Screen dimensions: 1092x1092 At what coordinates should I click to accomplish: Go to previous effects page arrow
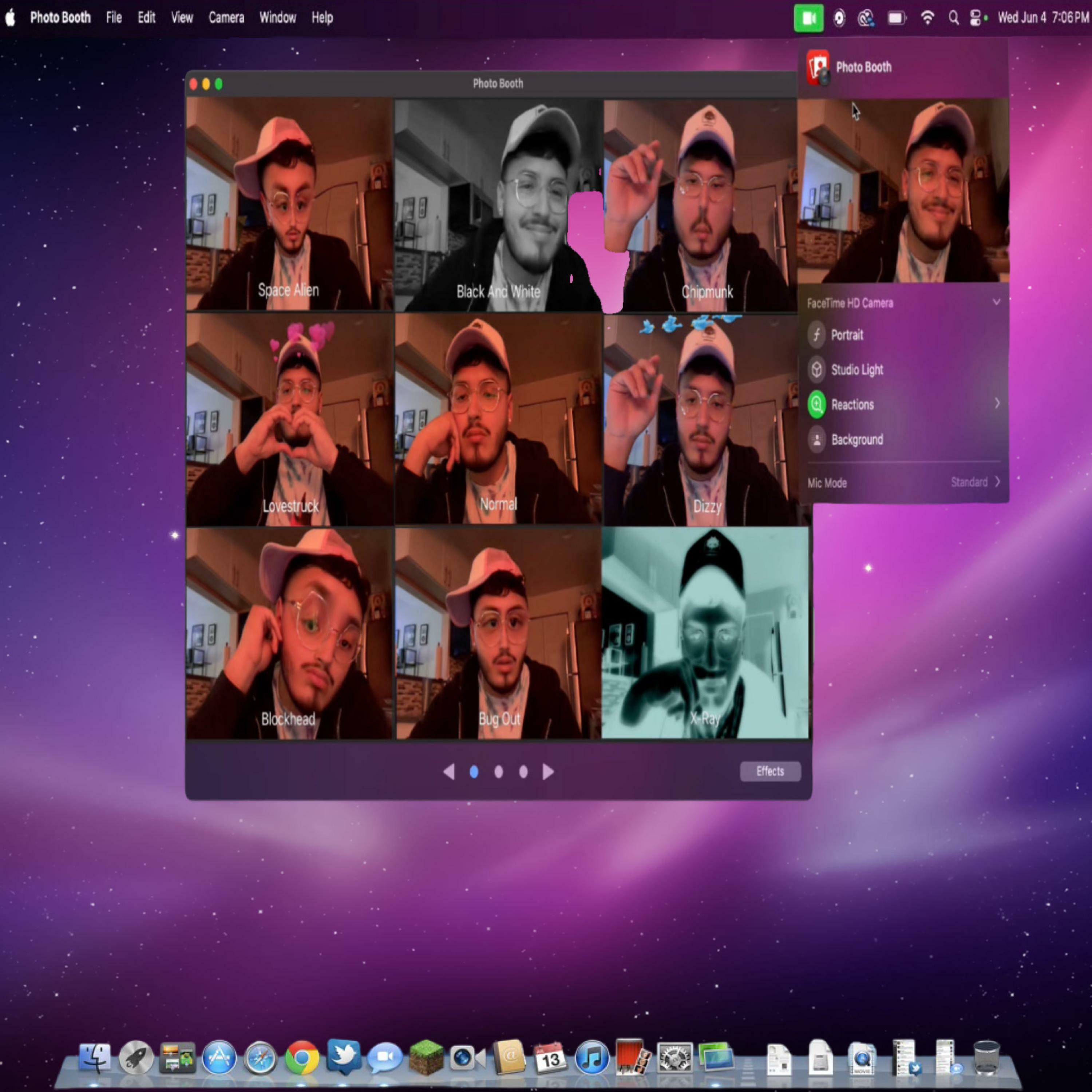(x=449, y=772)
